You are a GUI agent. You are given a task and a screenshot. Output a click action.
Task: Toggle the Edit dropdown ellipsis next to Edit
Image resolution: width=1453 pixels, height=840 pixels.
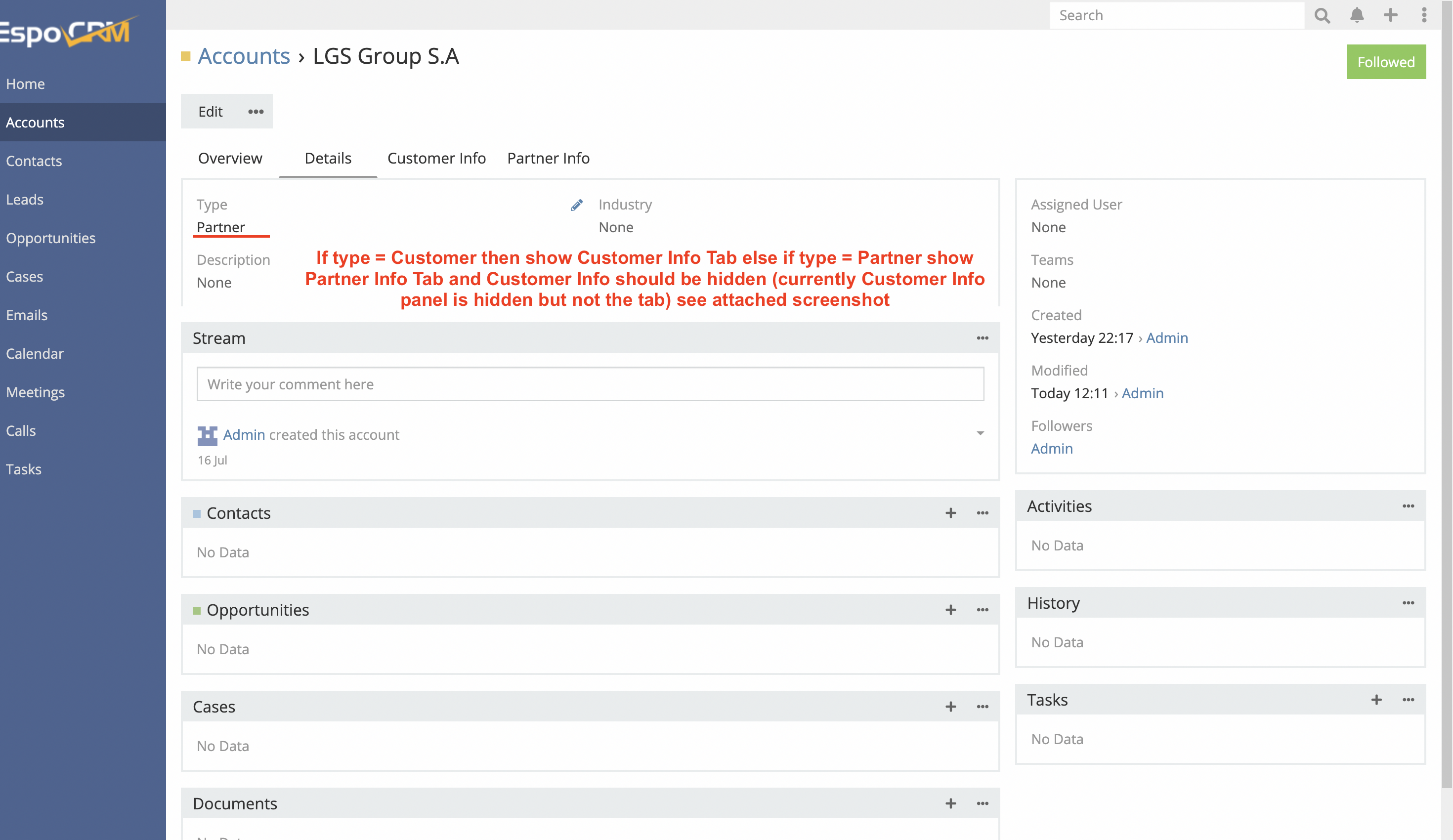255,111
